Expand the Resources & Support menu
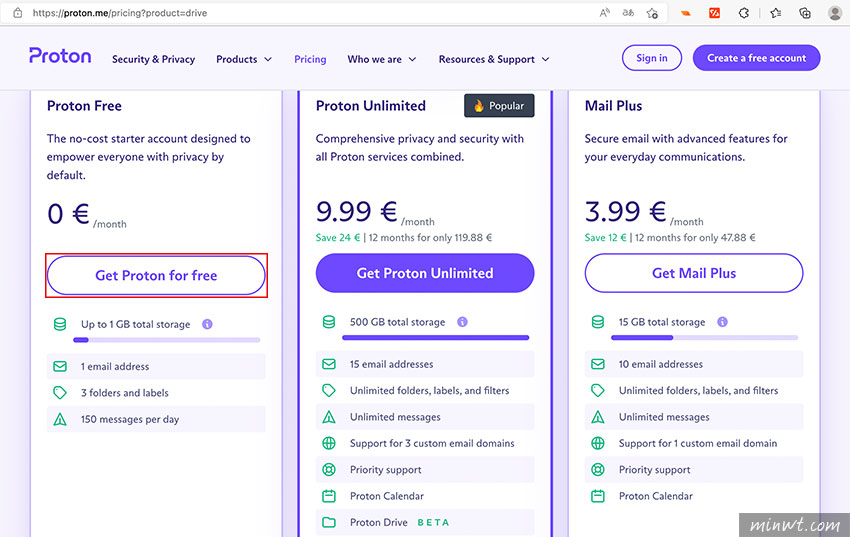The width and height of the screenshot is (850, 537). pyautogui.click(x=494, y=59)
